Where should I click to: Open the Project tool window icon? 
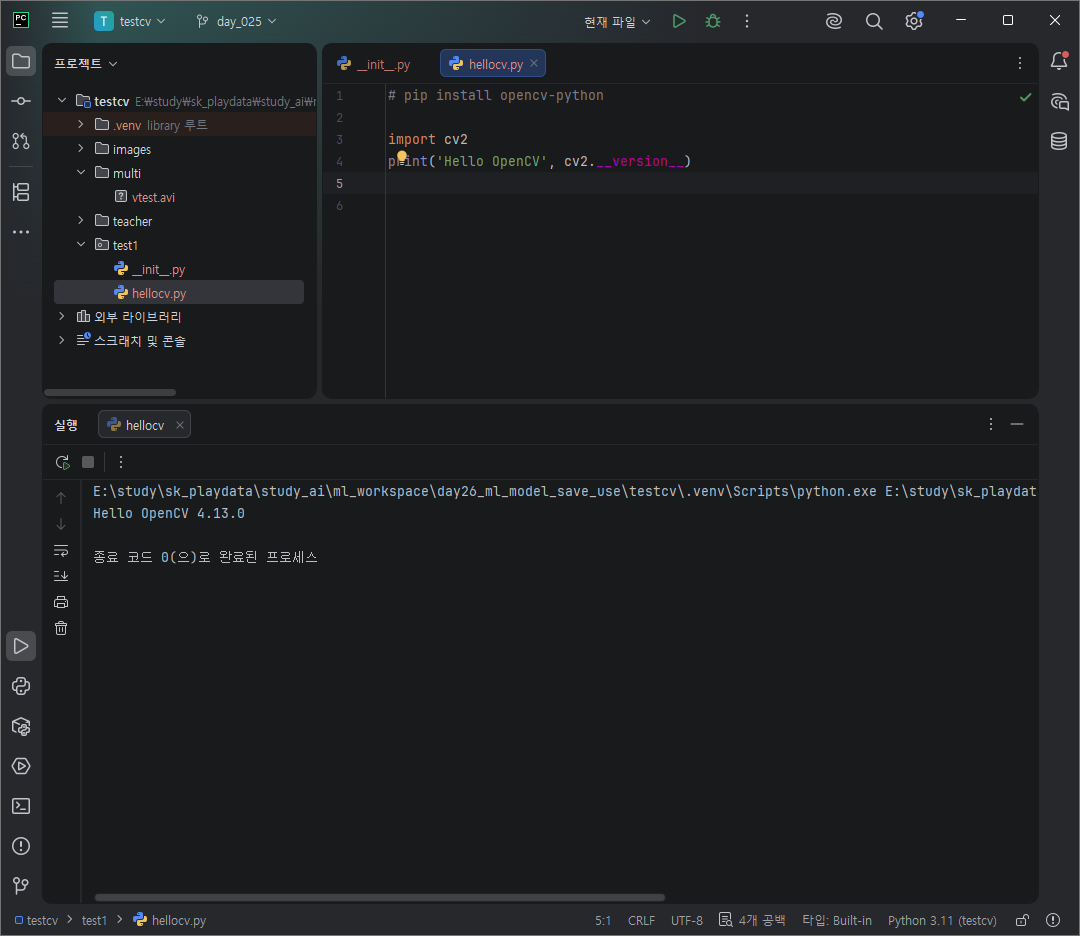pos(21,61)
